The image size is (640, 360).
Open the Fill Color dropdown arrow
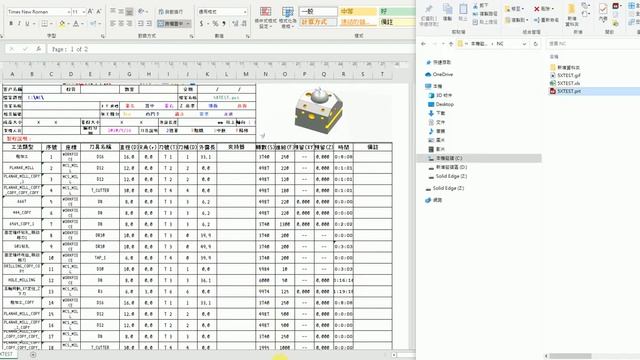tap(69, 24)
